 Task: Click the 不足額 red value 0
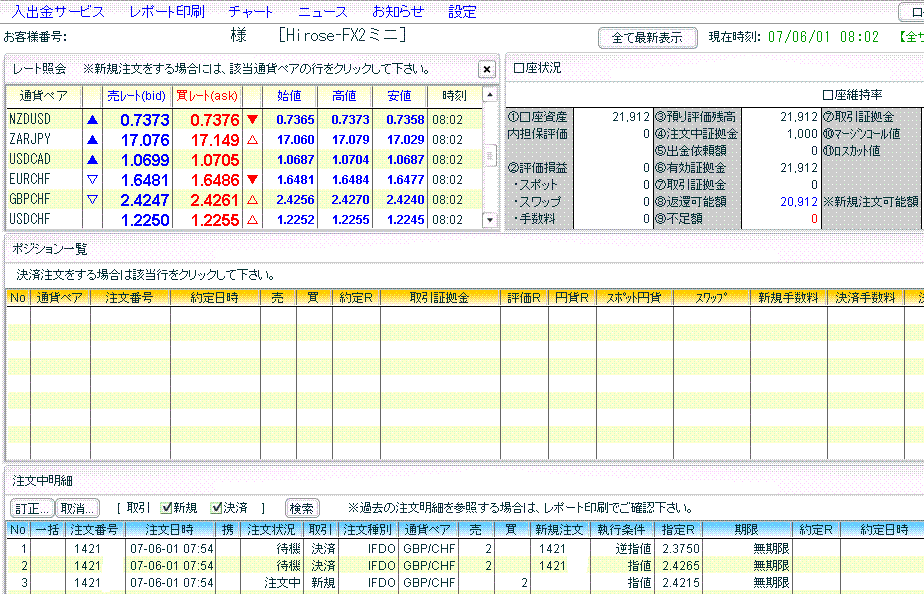[814, 219]
